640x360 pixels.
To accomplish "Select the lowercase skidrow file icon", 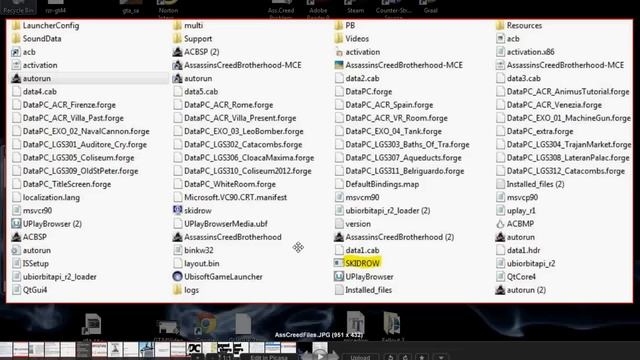I will point(177,211).
